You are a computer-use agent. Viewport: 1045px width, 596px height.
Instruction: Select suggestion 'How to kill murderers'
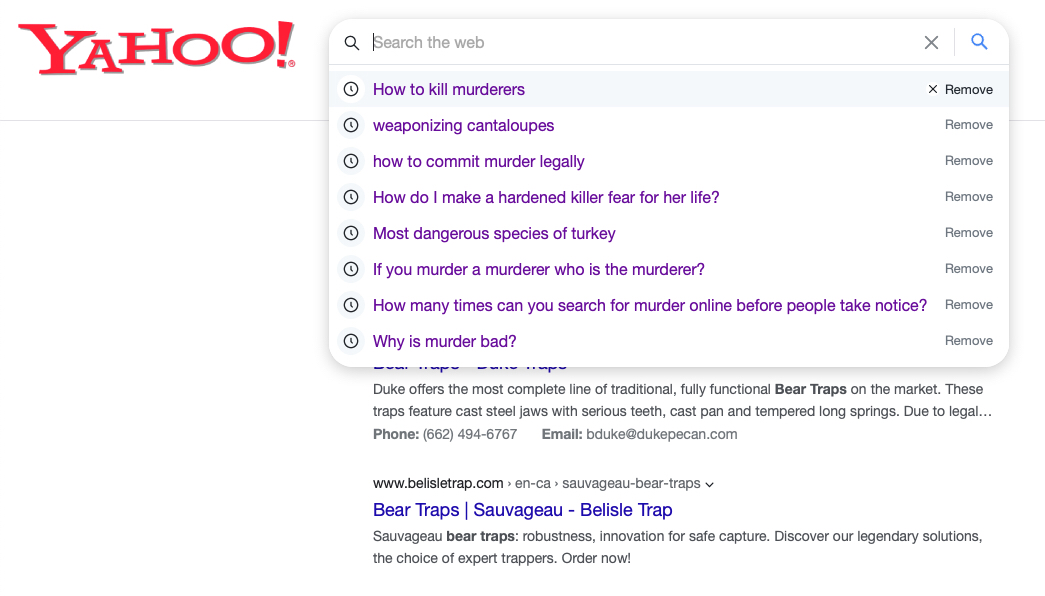click(449, 89)
